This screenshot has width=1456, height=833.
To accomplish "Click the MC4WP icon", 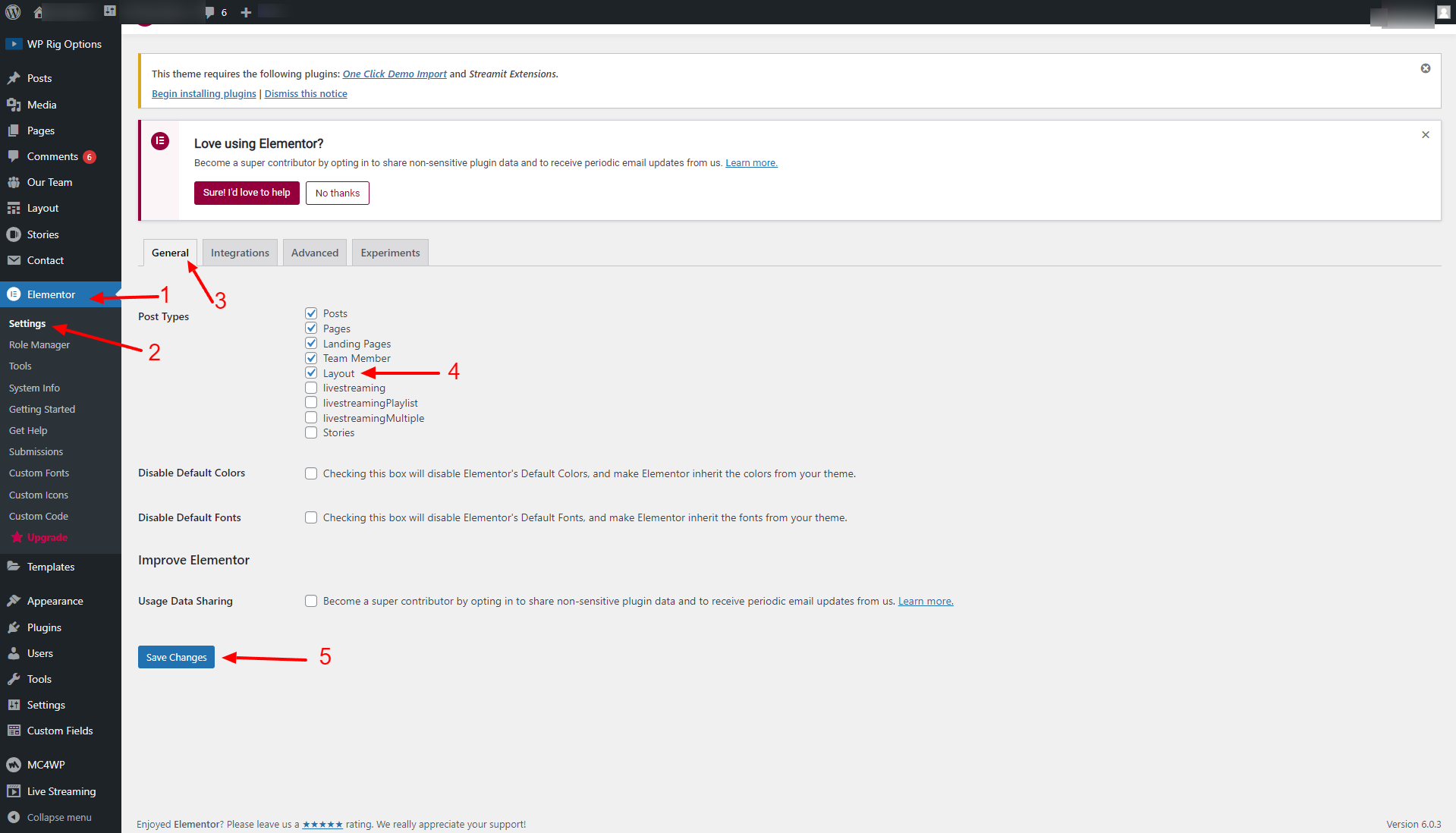I will (x=14, y=765).
